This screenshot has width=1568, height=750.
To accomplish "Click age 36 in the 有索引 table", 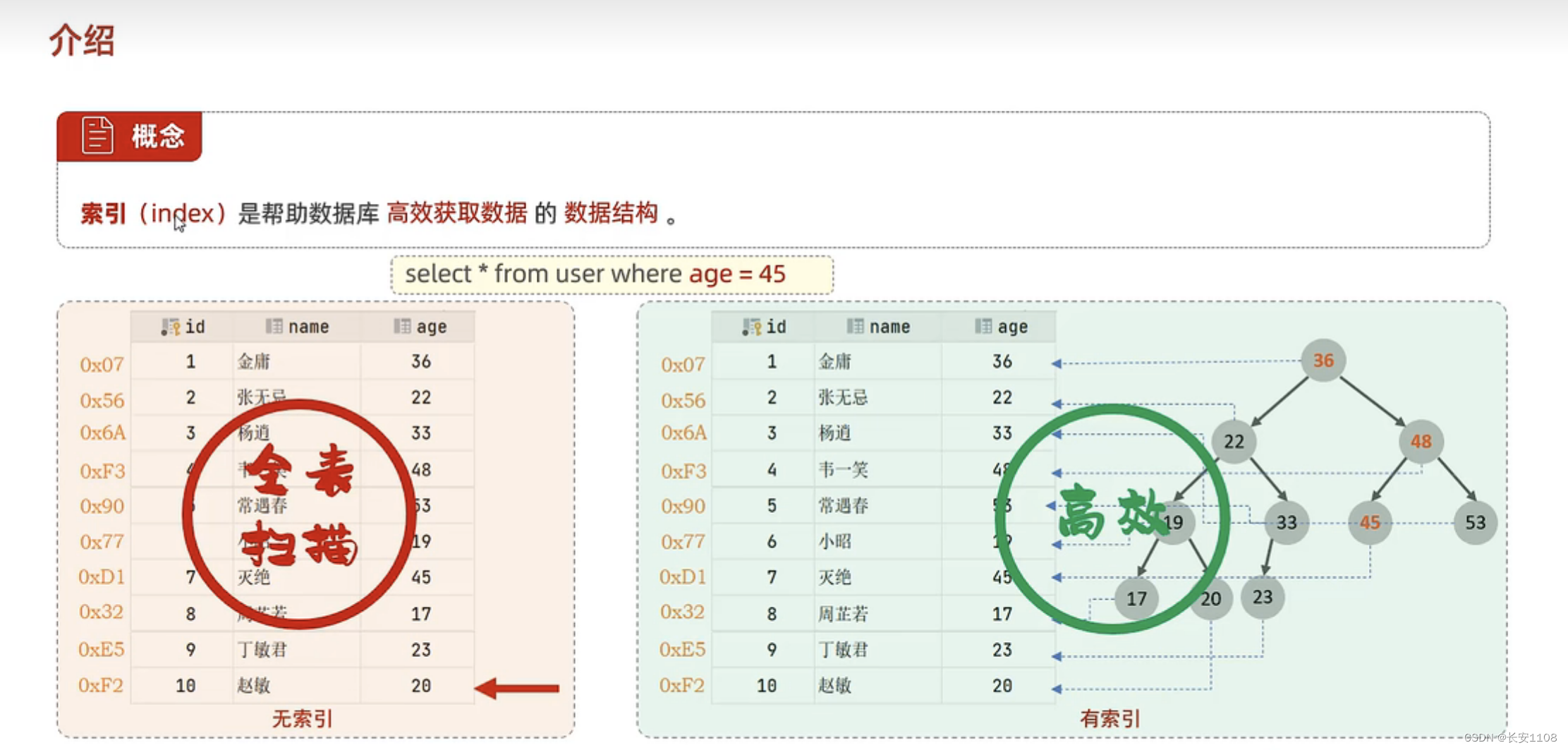I will [x=1002, y=362].
